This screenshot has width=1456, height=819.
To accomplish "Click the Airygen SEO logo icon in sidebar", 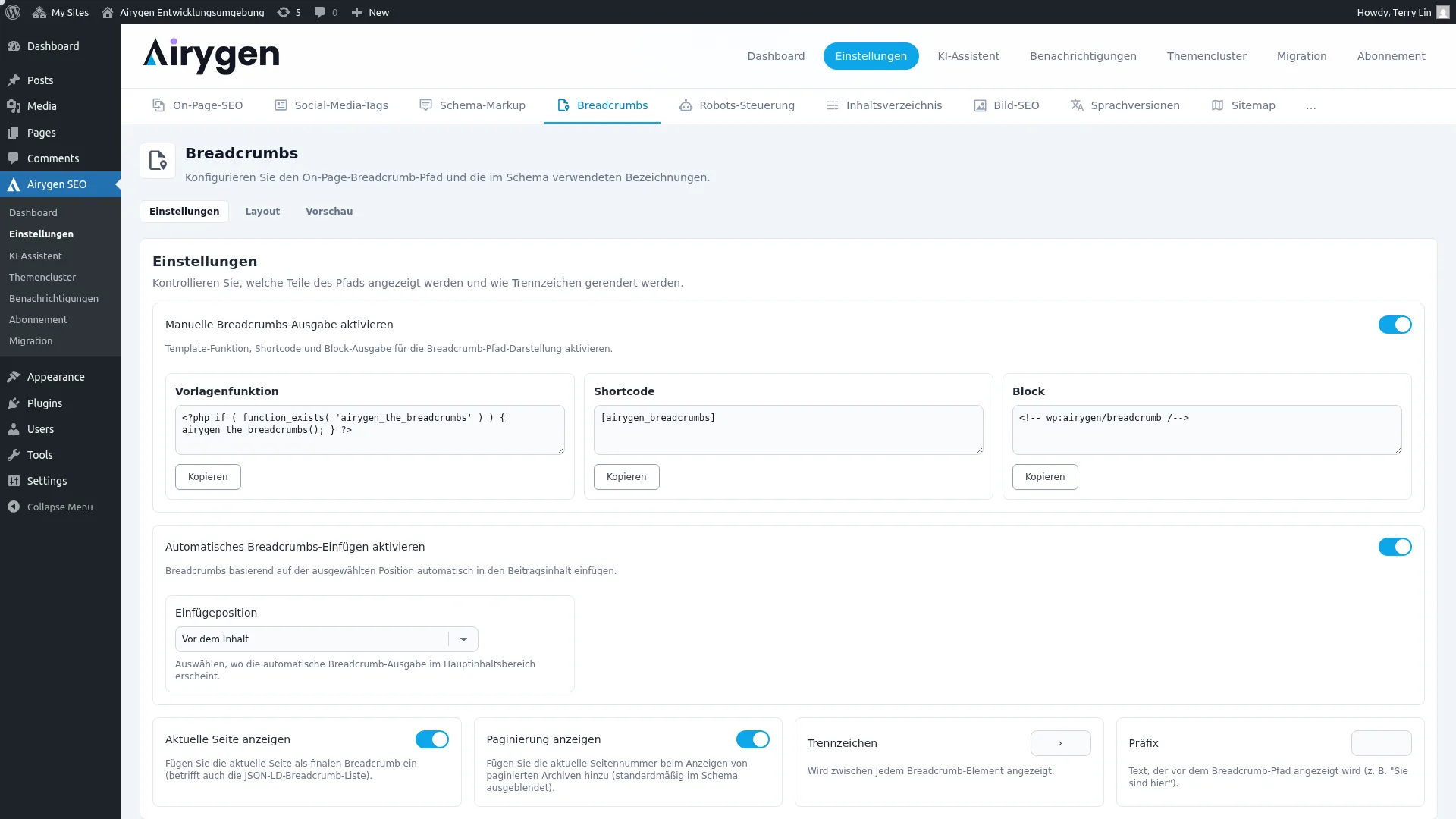I will pyautogui.click(x=14, y=184).
